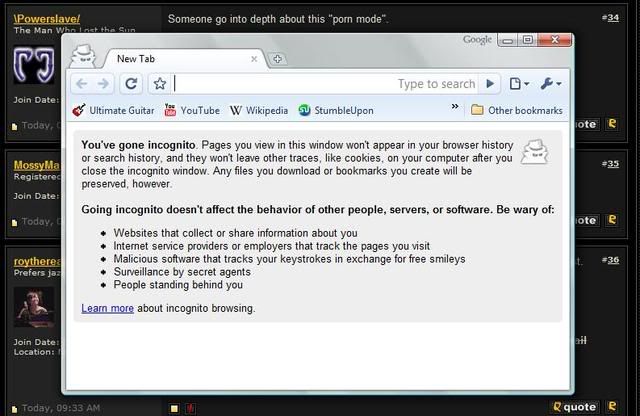Click the quote button at the bottom of the forum

(574, 407)
